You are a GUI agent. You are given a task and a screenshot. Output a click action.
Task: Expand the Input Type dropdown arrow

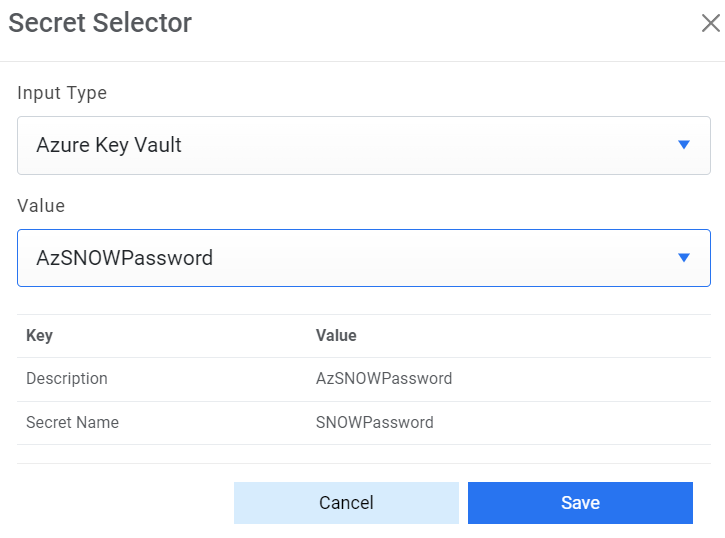(684, 145)
